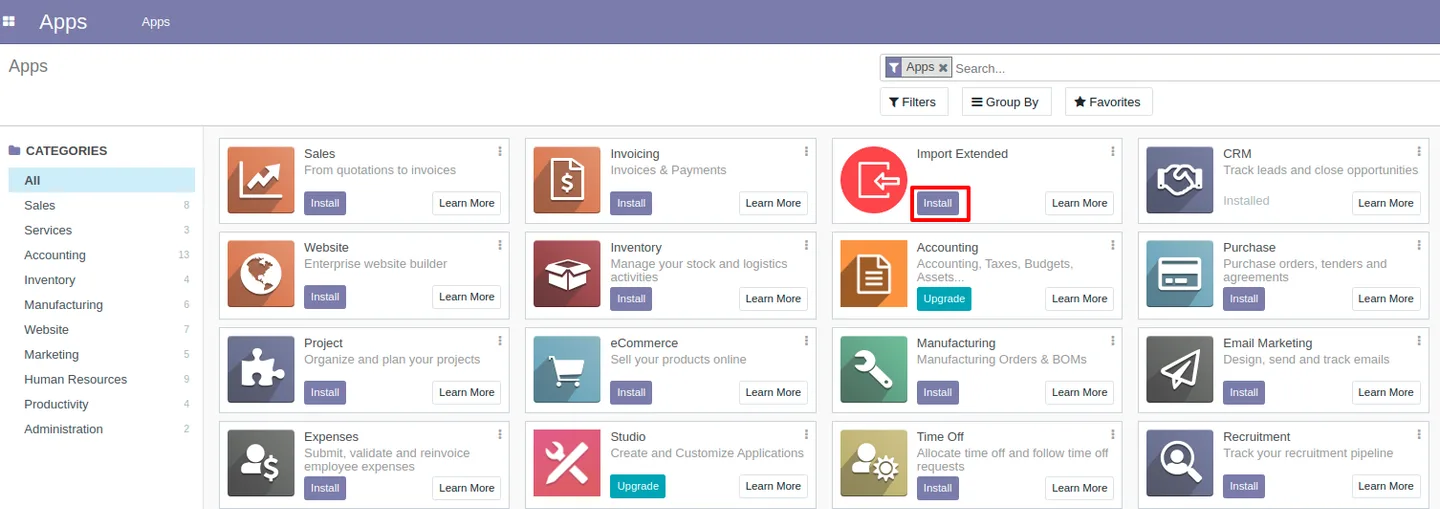
Task: Click Learn More on the CRM card
Action: 1386,203
